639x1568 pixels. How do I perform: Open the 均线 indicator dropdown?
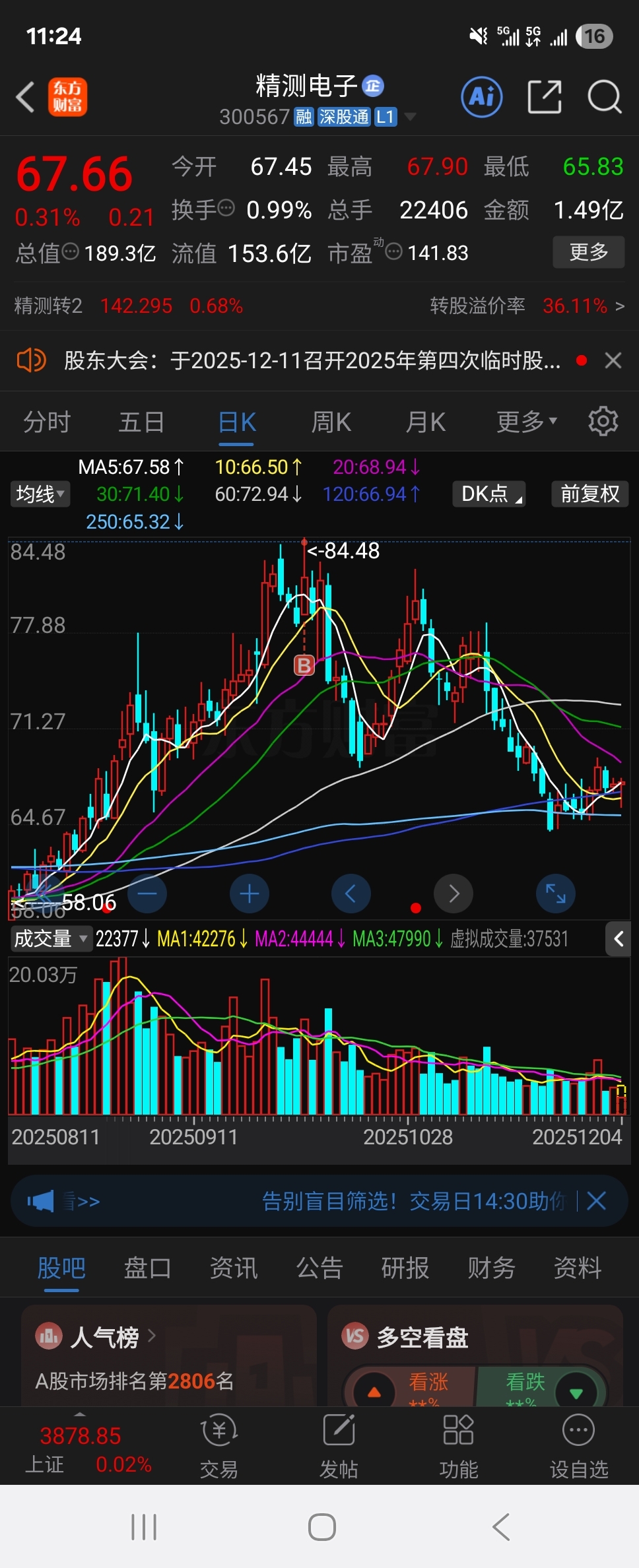point(40,494)
